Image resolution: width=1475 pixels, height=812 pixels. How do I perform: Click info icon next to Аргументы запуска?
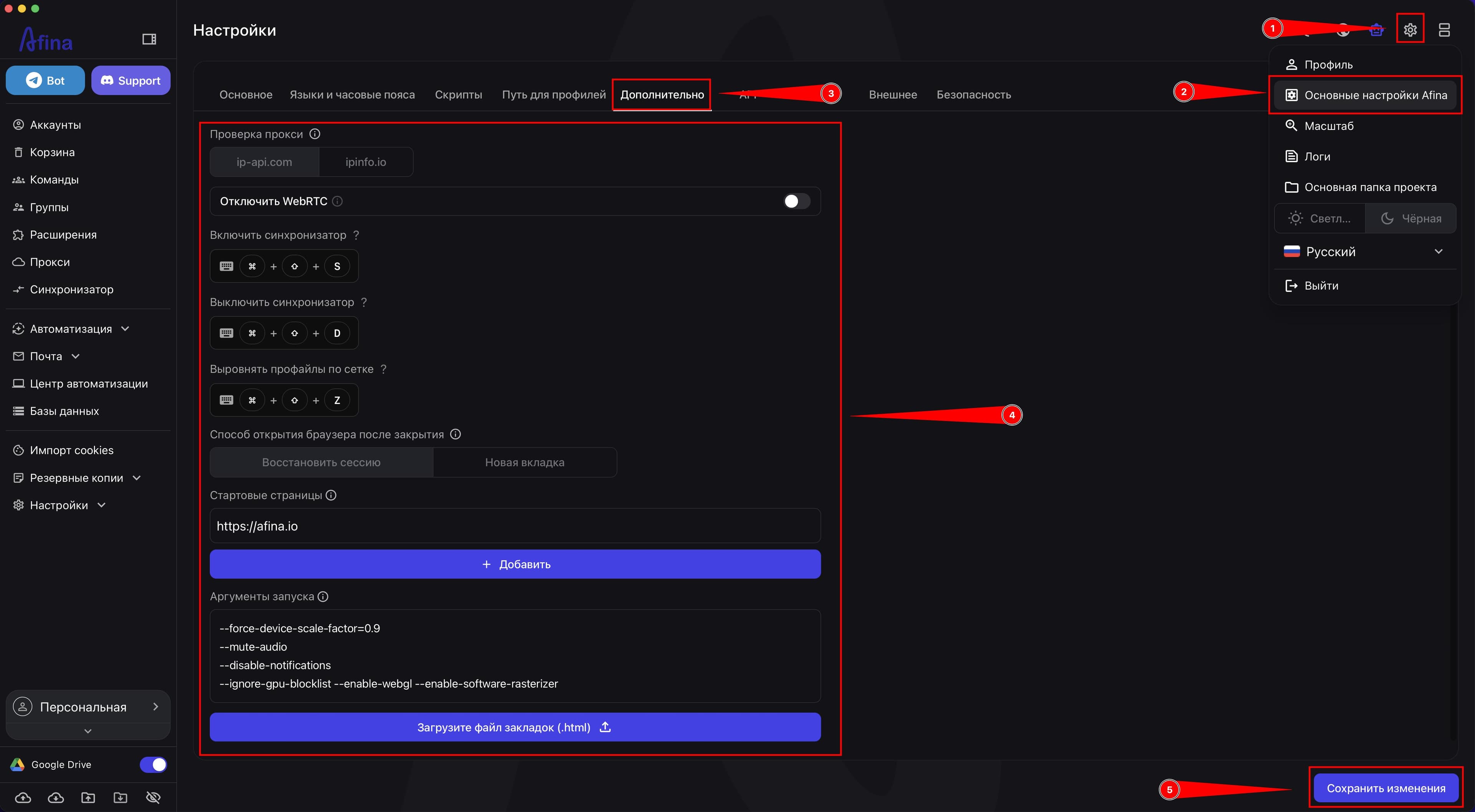(x=323, y=596)
